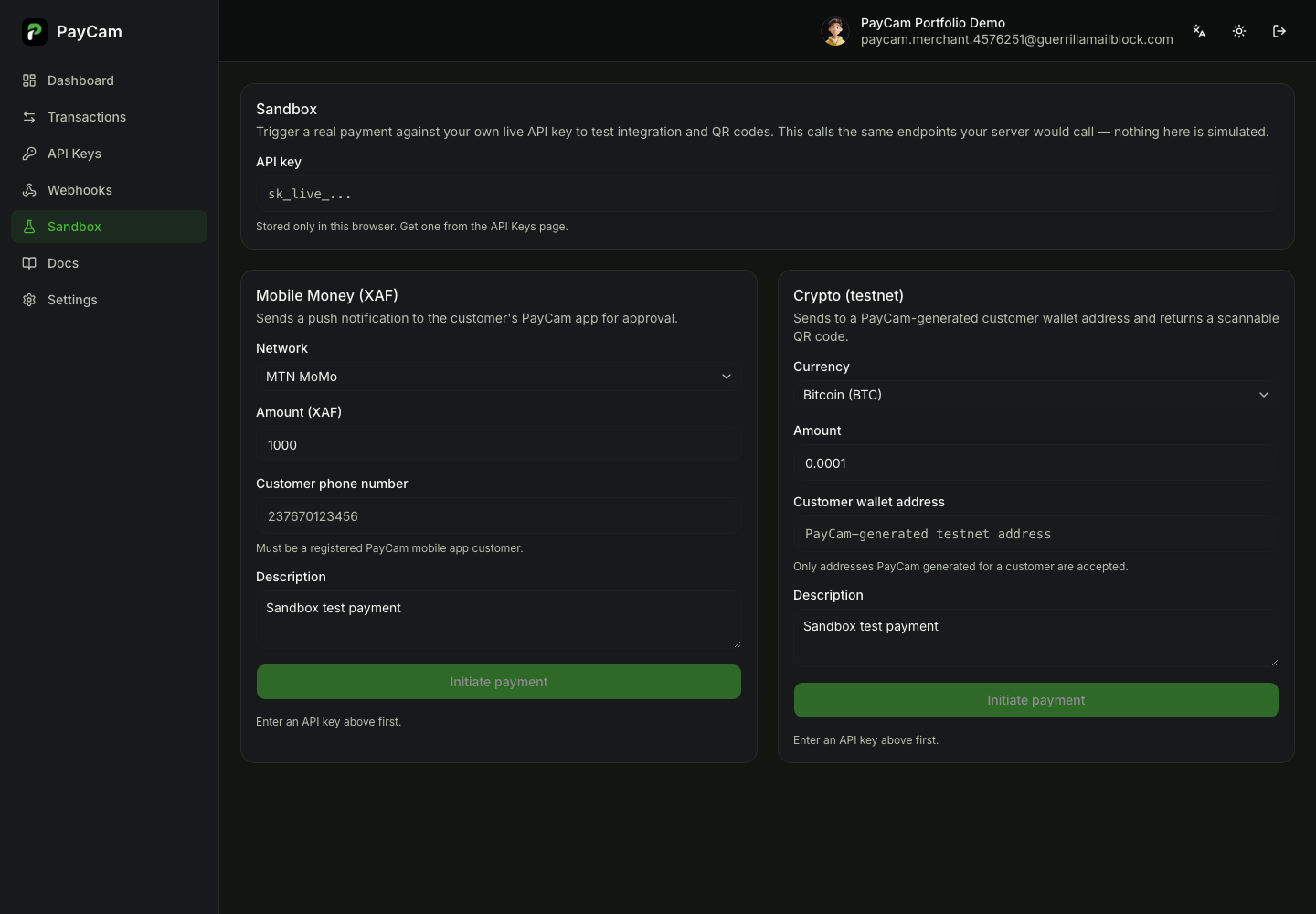Image resolution: width=1316 pixels, height=914 pixels.
Task: Click the Transactions arrows icon
Action: pos(29,117)
